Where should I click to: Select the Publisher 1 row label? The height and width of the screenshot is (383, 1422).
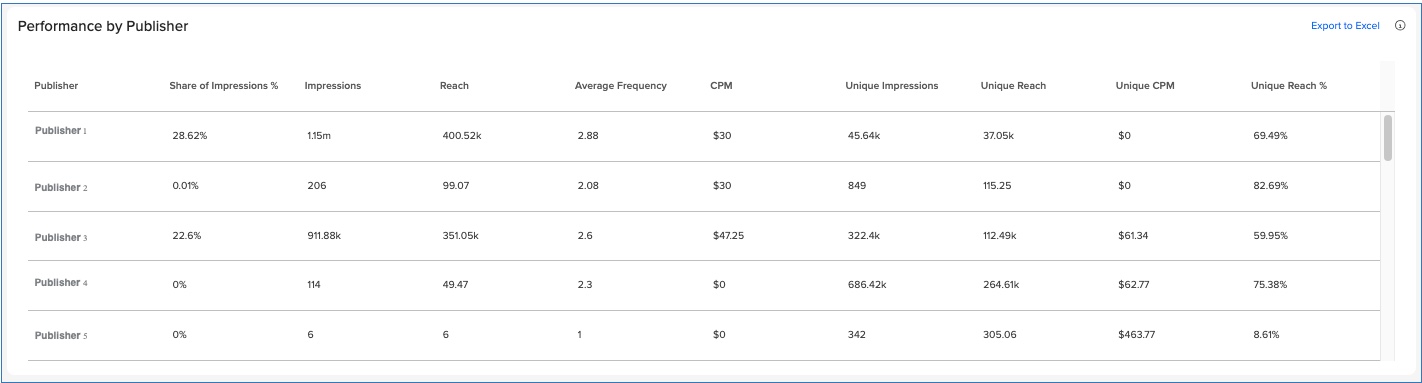click(x=61, y=131)
